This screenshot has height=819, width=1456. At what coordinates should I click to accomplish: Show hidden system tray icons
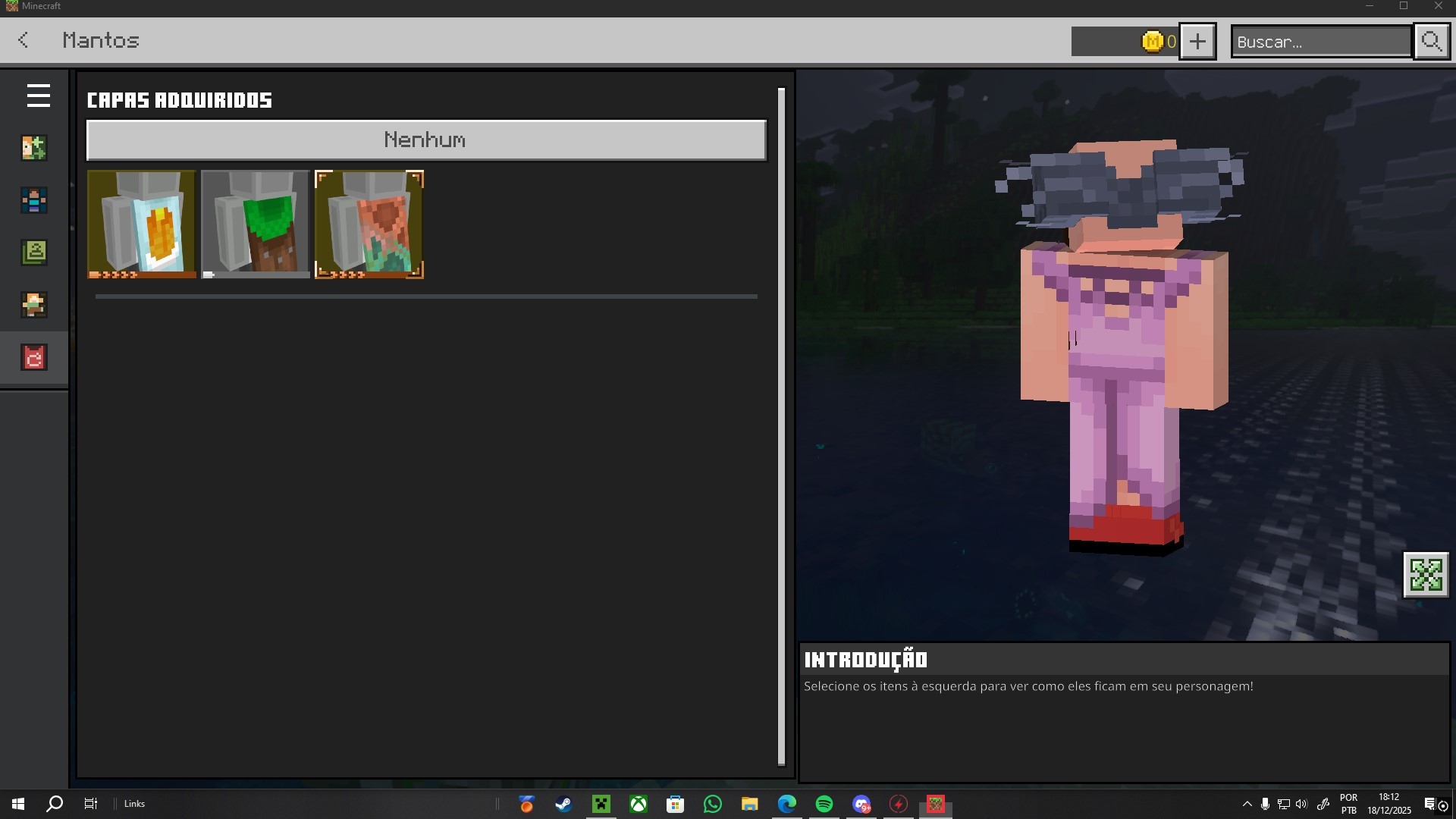pos(1247,804)
